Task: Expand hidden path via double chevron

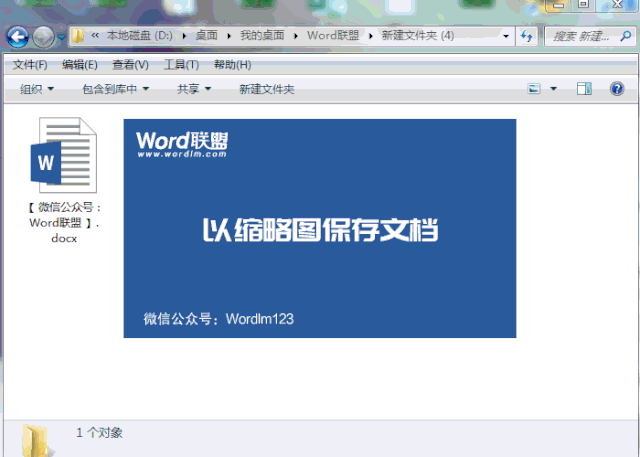Action: pyautogui.click(x=95, y=35)
